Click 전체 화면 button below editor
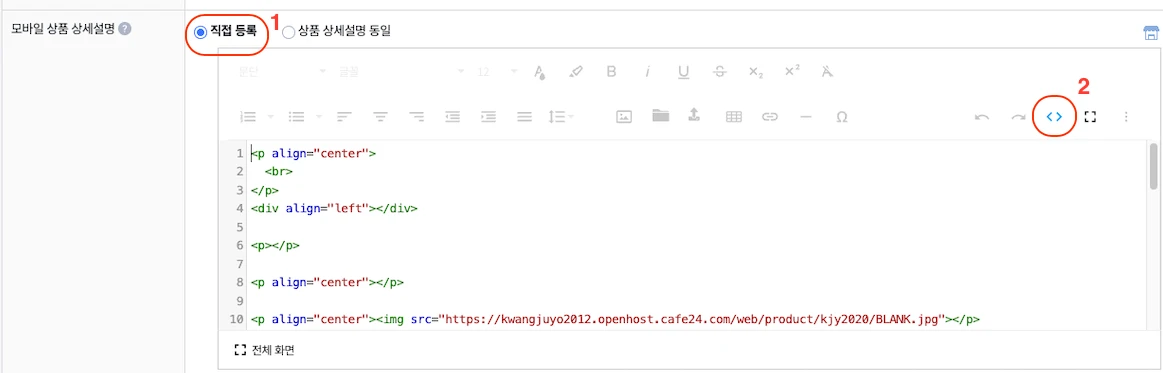 (265, 350)
